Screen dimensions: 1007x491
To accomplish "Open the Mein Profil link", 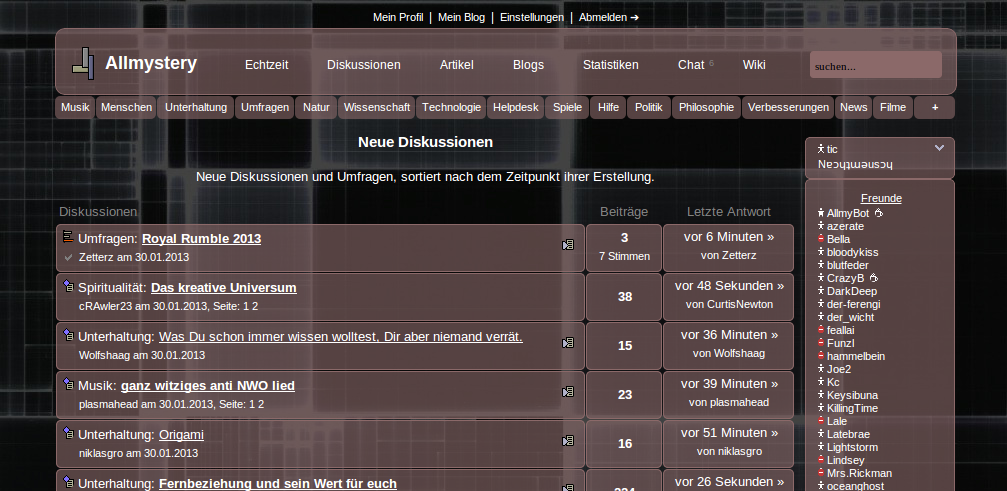I will (x=398, y=17).
